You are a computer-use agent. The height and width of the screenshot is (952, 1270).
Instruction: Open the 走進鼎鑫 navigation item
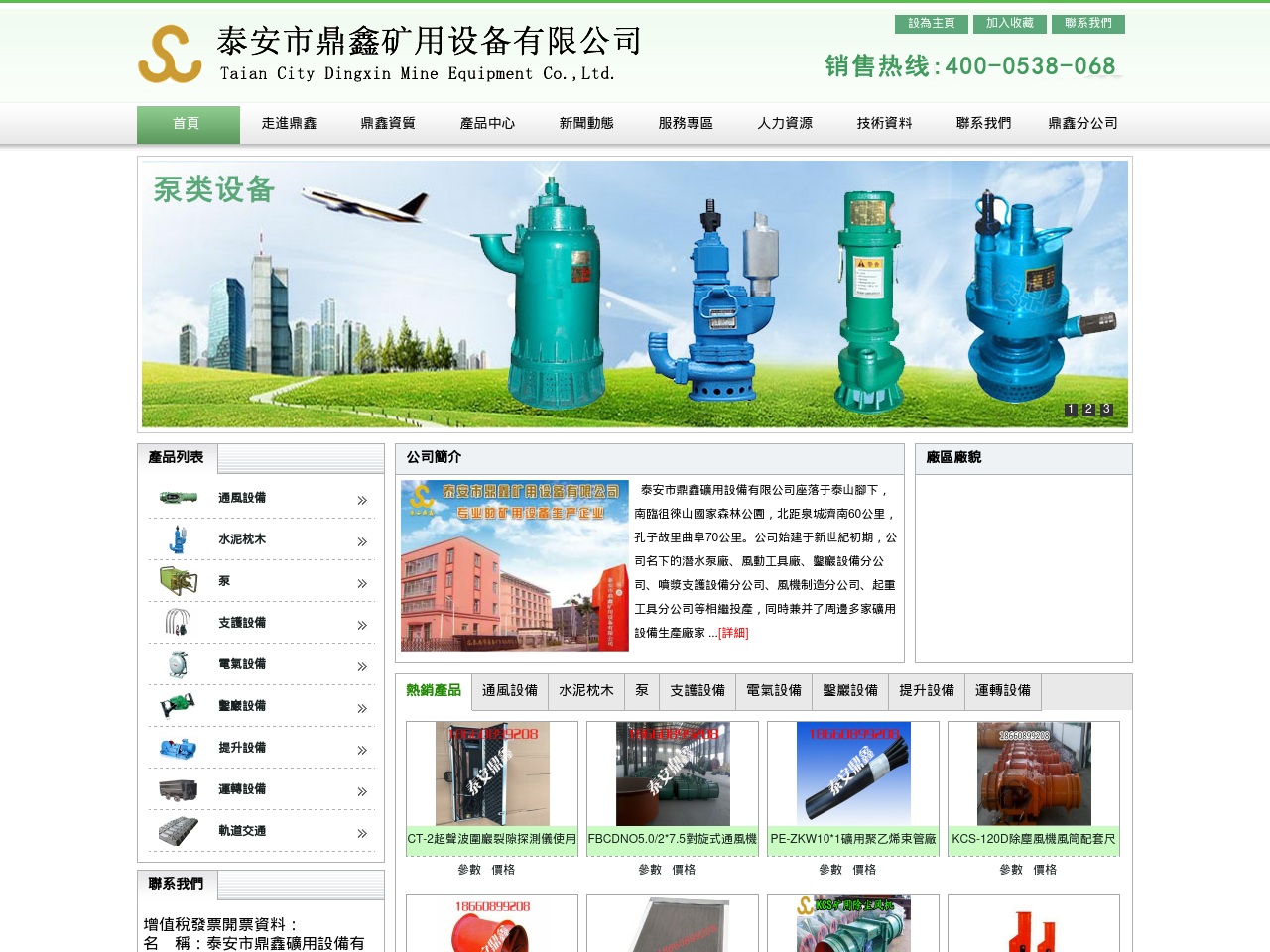point(289,124)
